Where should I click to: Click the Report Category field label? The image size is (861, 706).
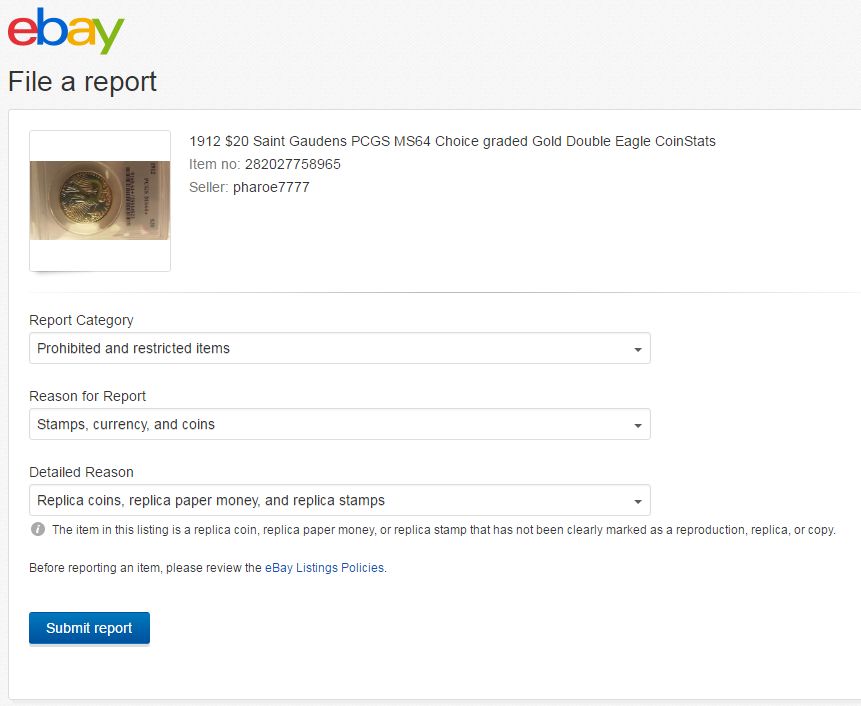pyautogui.click(x=81, y=320)
